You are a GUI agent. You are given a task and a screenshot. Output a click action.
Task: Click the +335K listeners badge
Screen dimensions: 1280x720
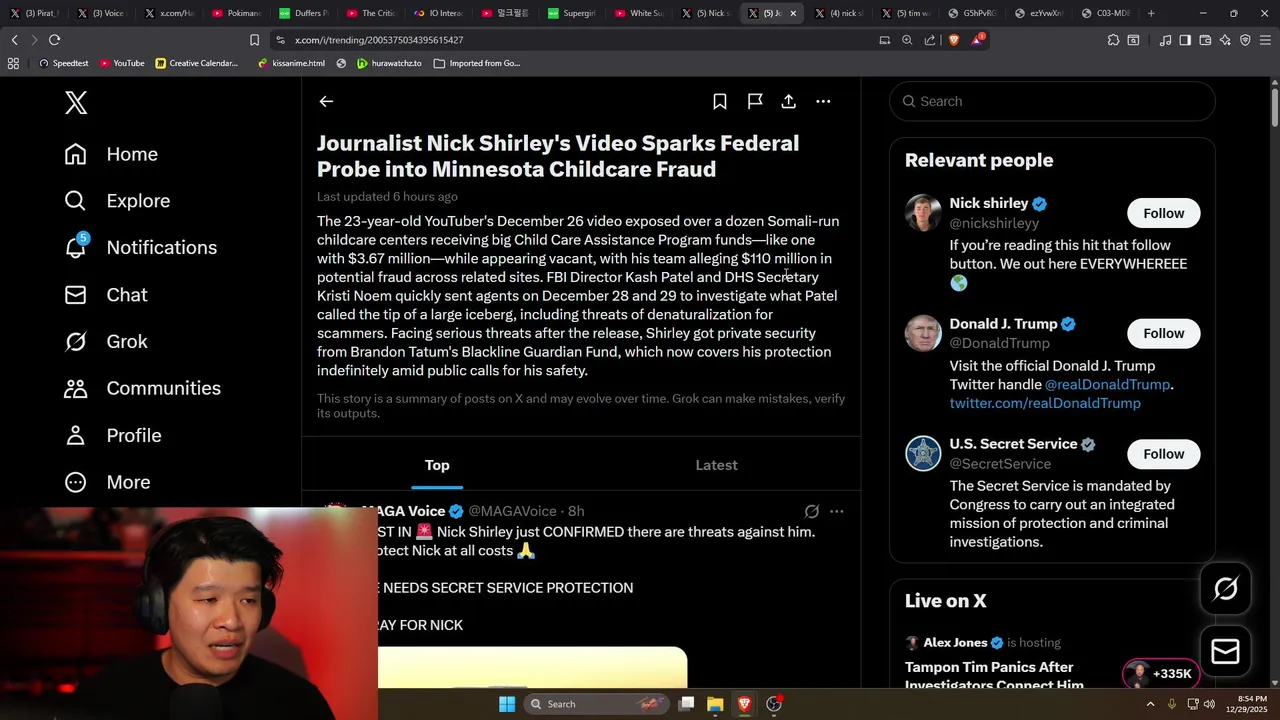pos(1160,674)
